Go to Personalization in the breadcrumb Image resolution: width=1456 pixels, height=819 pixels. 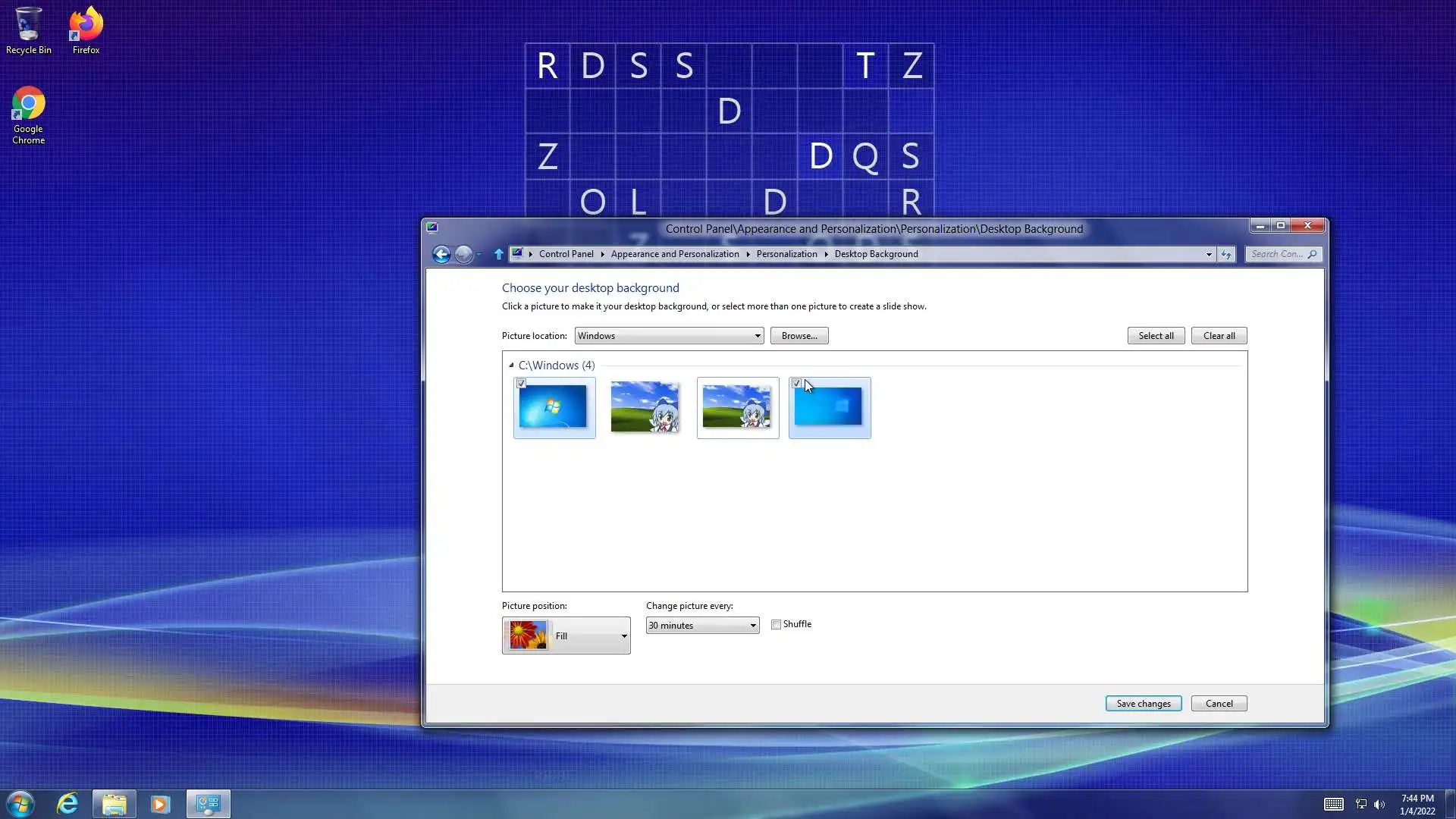tap(786, 254)
